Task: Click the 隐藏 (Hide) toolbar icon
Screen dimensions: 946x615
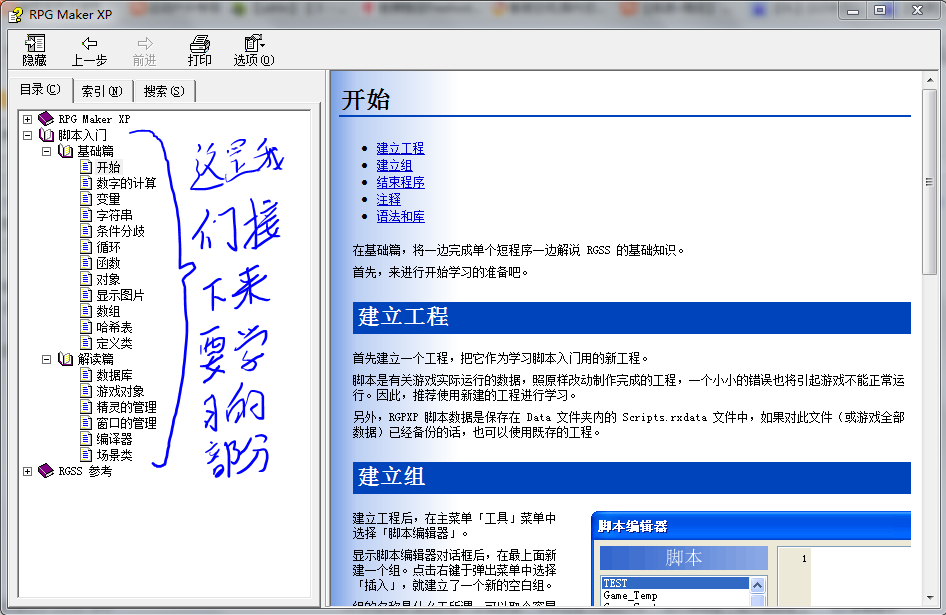Action: (34, 43)
